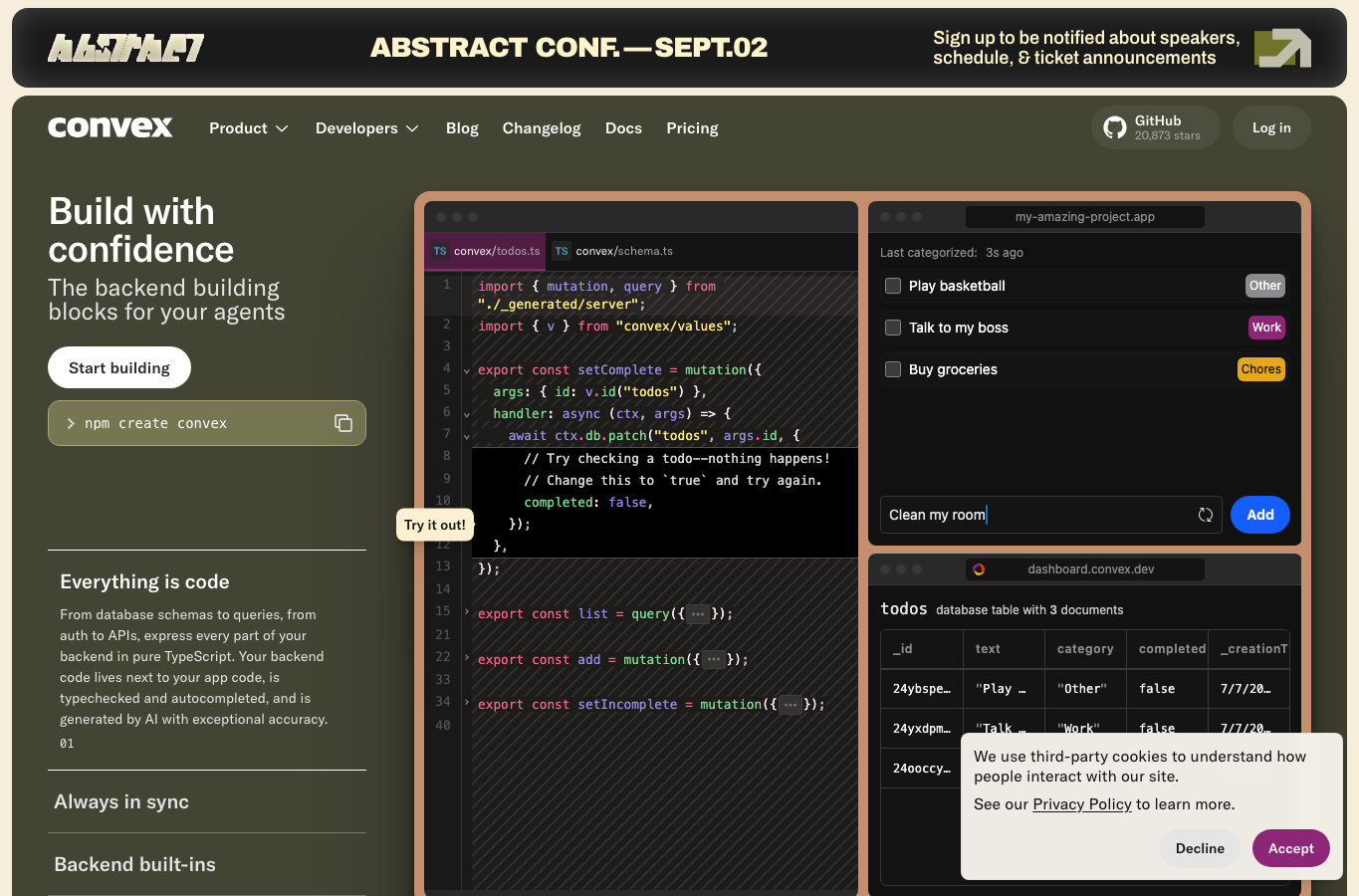Click the yellow Chores category tag
This screenshot has width=1359, height=896.
[1261, 369]
